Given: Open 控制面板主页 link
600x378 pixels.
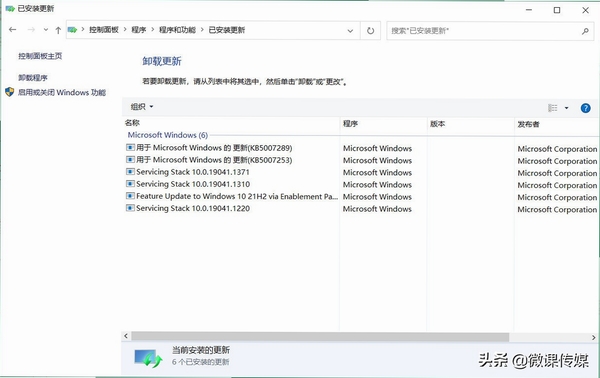Looking at the screenshot, I should coord(40,56).
